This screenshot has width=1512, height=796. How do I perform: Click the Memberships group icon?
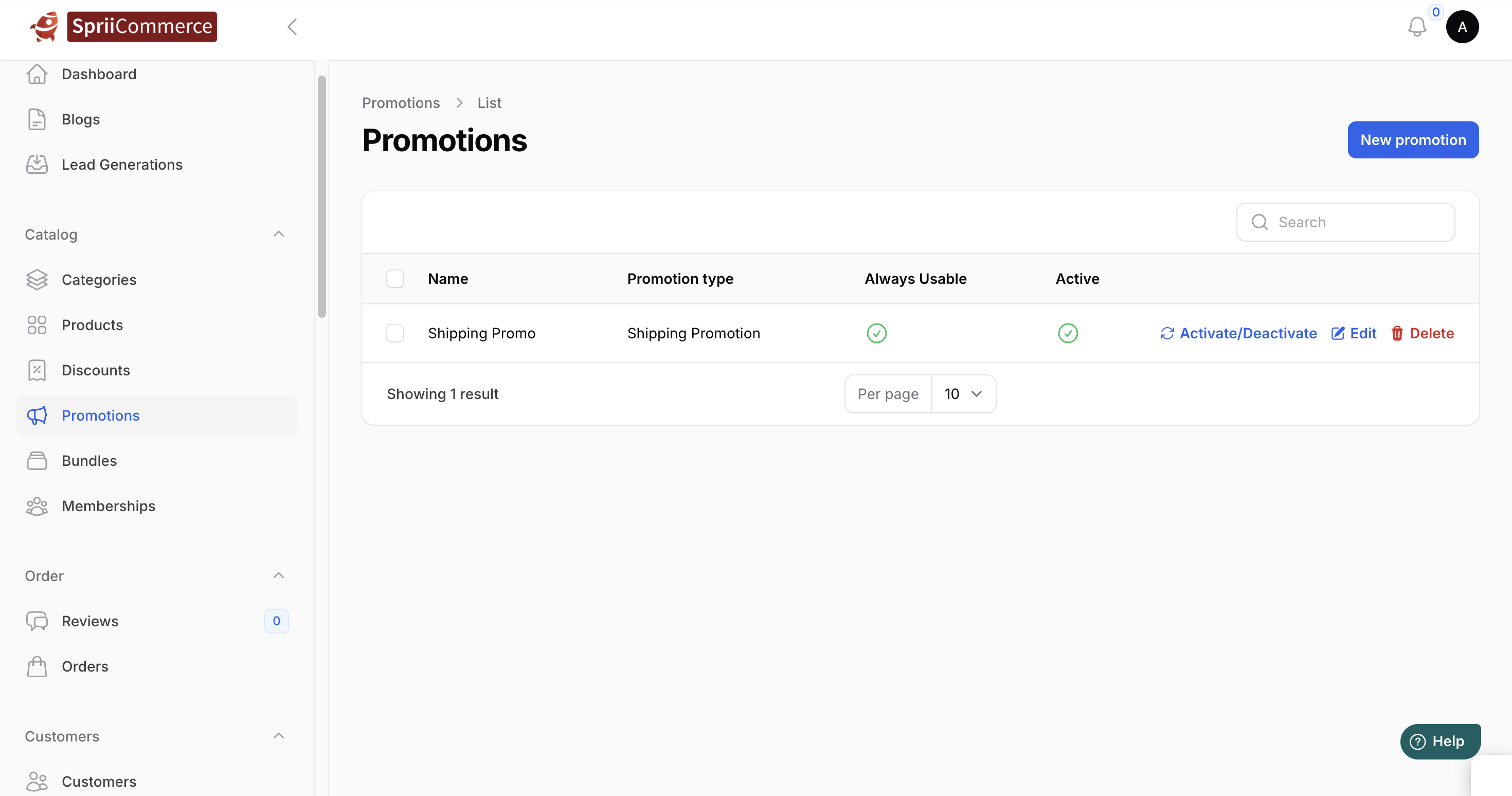click(37, 505)
